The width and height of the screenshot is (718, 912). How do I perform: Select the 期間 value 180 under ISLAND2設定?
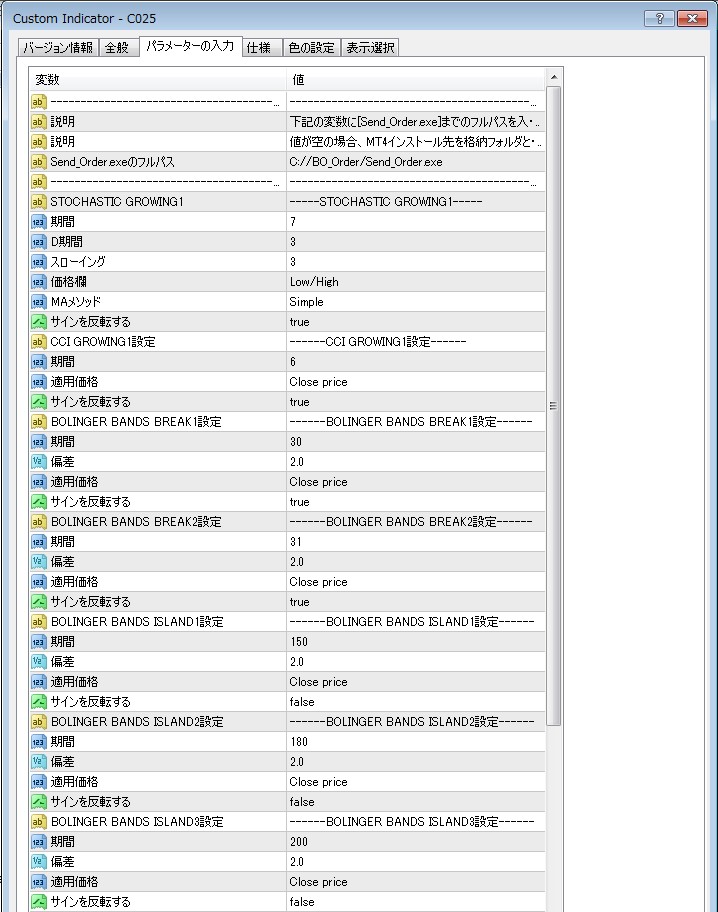pyautogui.click(x=299, y=742)
